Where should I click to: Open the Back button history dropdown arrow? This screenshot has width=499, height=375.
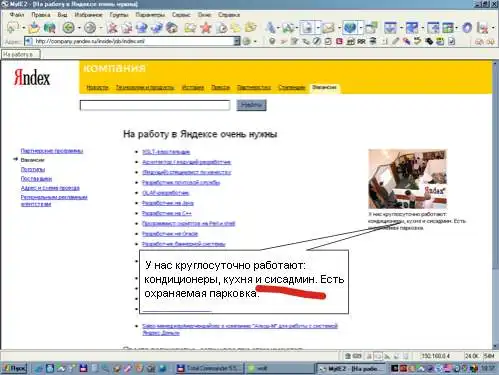point(79,28)
